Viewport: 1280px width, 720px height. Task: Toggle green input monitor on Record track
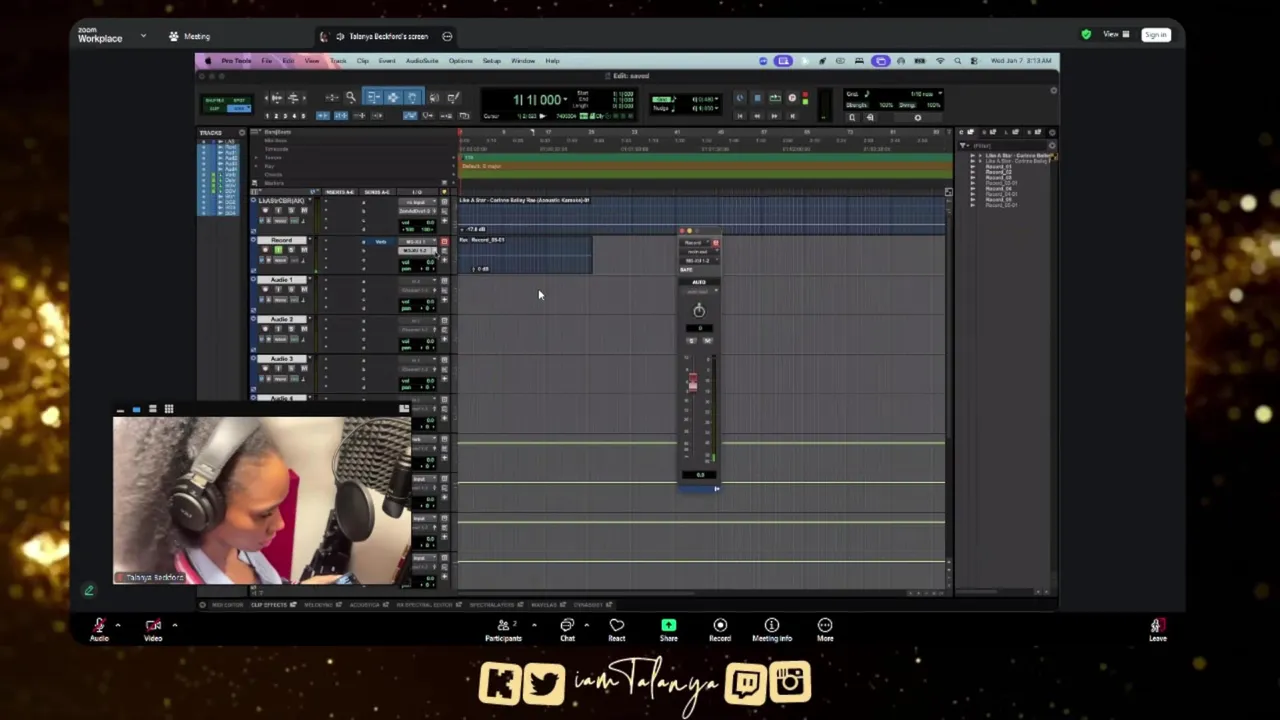tap(278, 250)
